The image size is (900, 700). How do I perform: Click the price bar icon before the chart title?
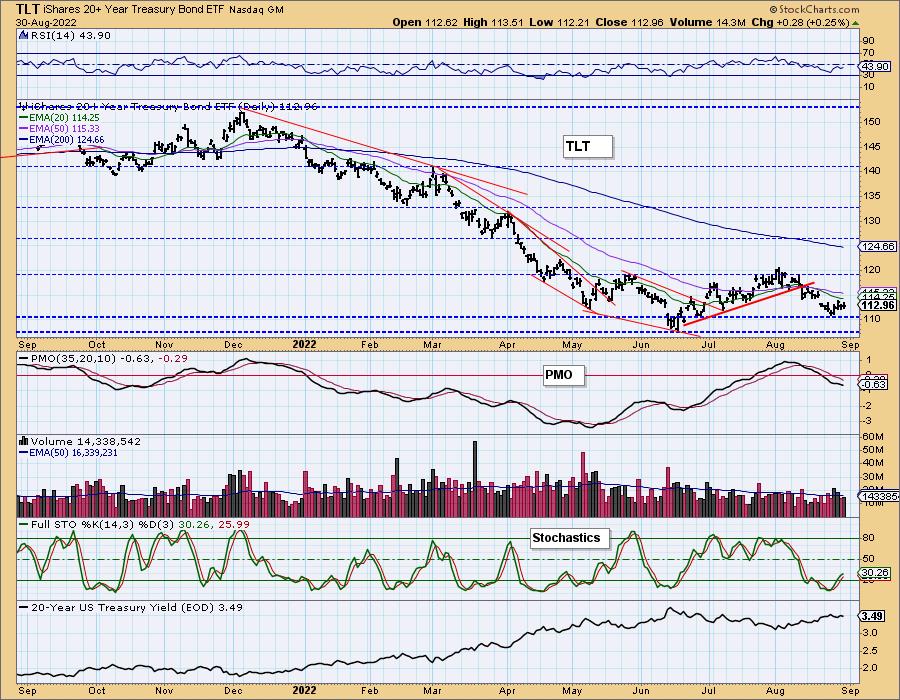coord(24,106)
